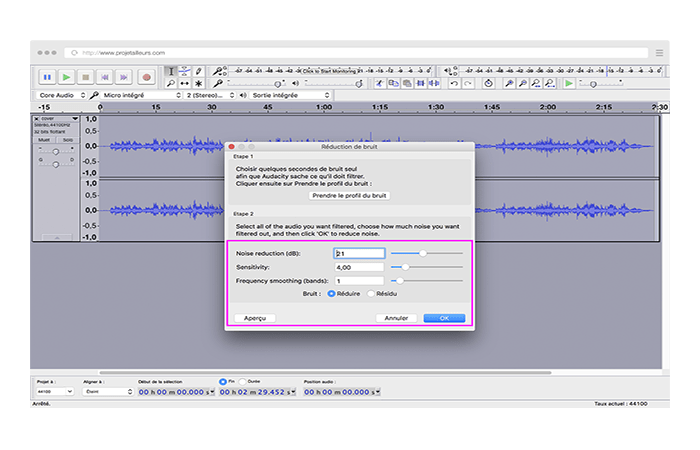Click the Play-at-speed green arrow

tap(569, 83)
